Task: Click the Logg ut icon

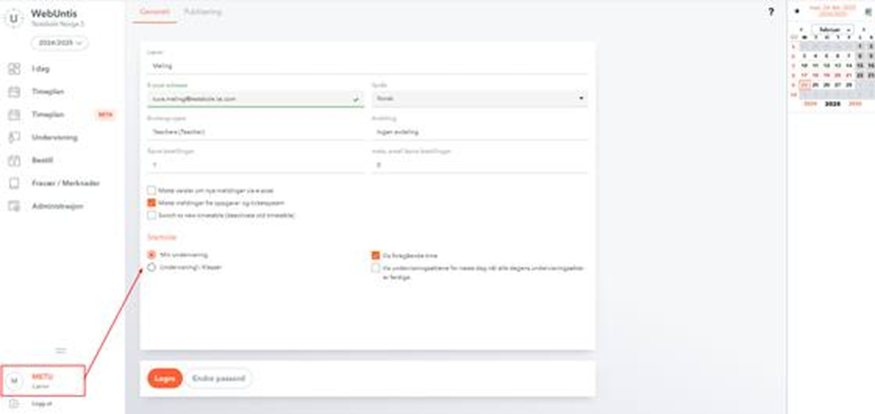Action: [14, 403]
